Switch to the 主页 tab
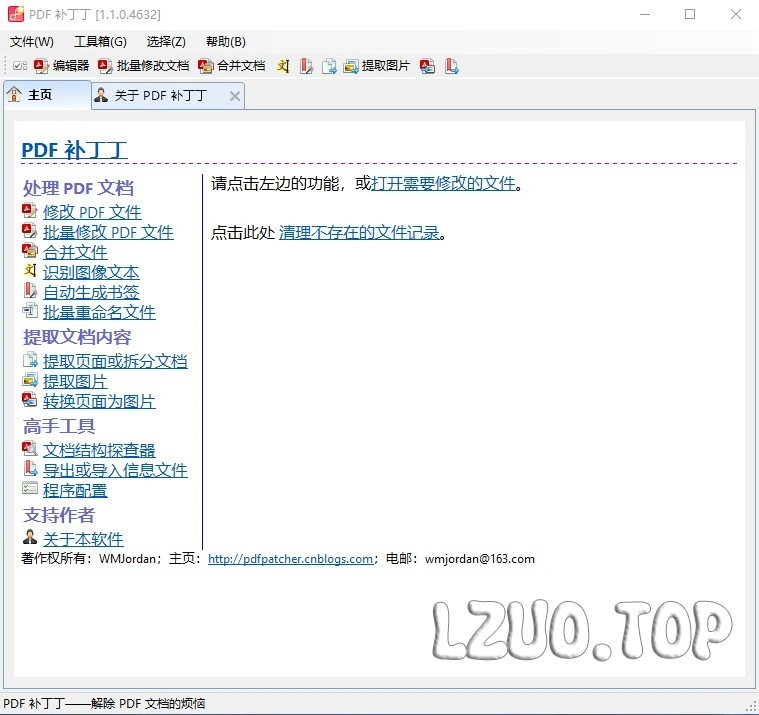The image size is (759, 715). coord(47,95)
